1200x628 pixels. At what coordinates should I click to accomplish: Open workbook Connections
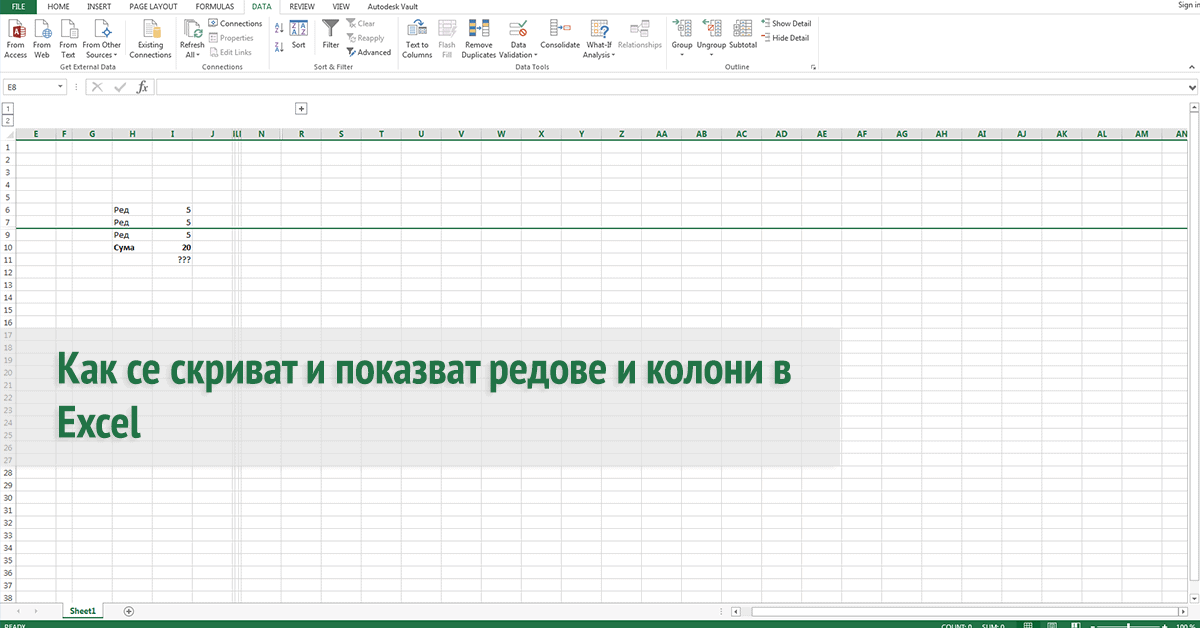coord(235,23)
